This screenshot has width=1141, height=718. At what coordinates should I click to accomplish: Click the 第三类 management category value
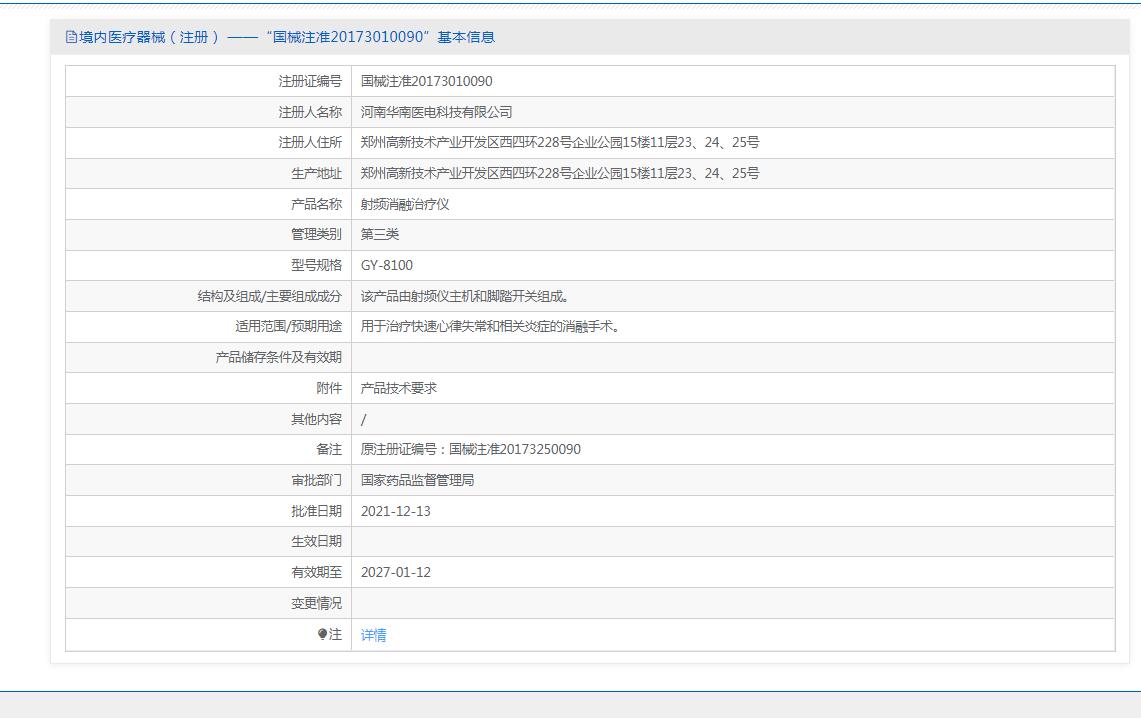click(380, 234)
